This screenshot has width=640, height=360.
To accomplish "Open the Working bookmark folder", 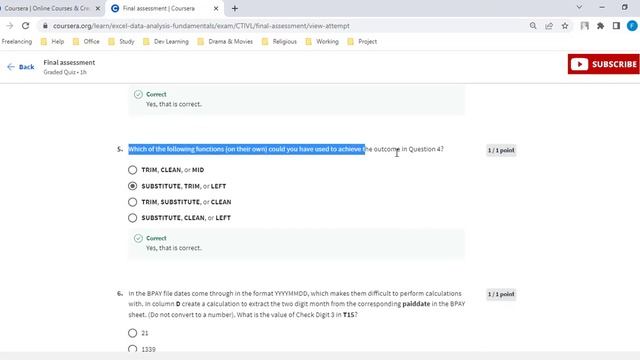I will coord(322,42).
